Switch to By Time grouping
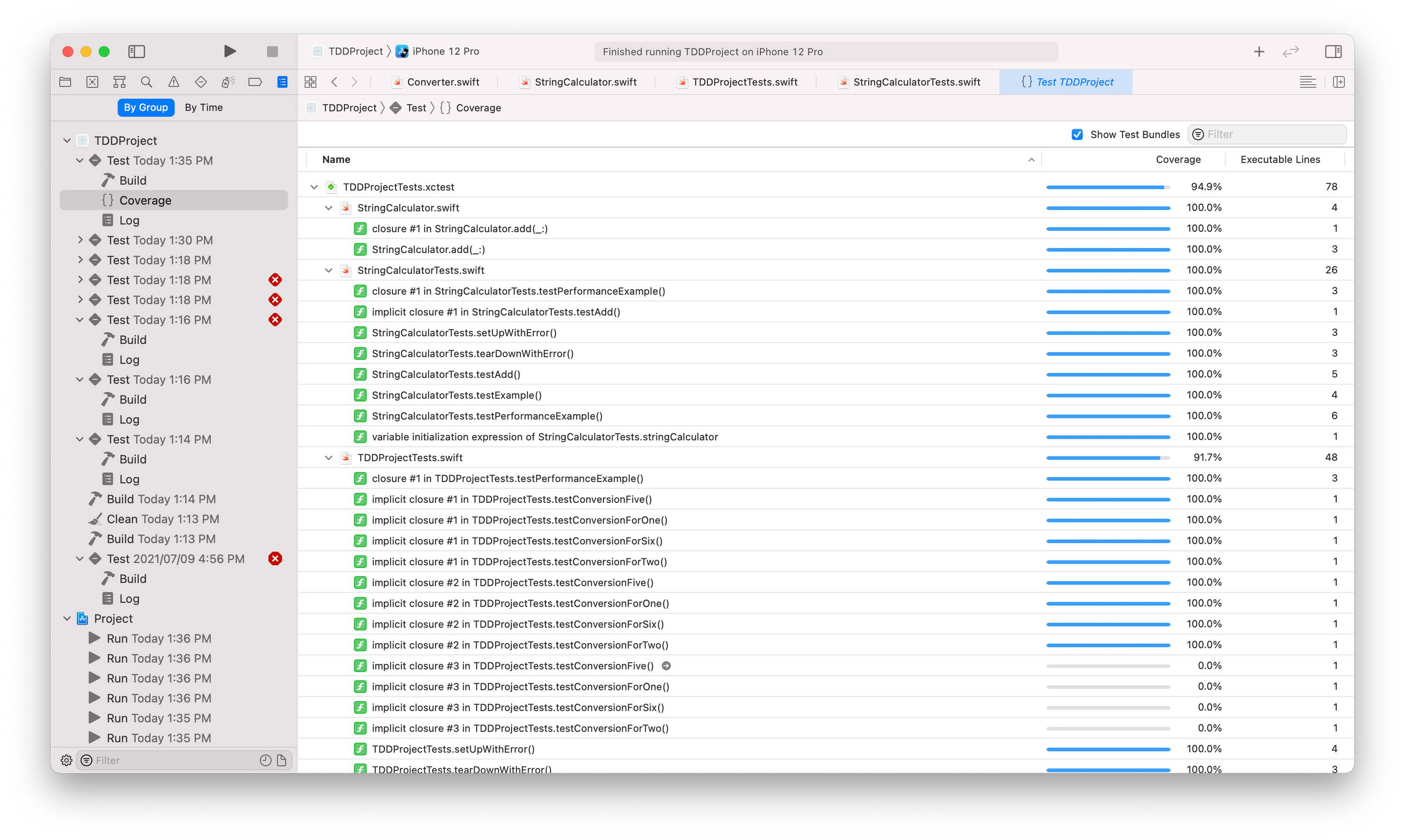The height and width of the screenshot is (840, 1405). [x=204, y=107]
